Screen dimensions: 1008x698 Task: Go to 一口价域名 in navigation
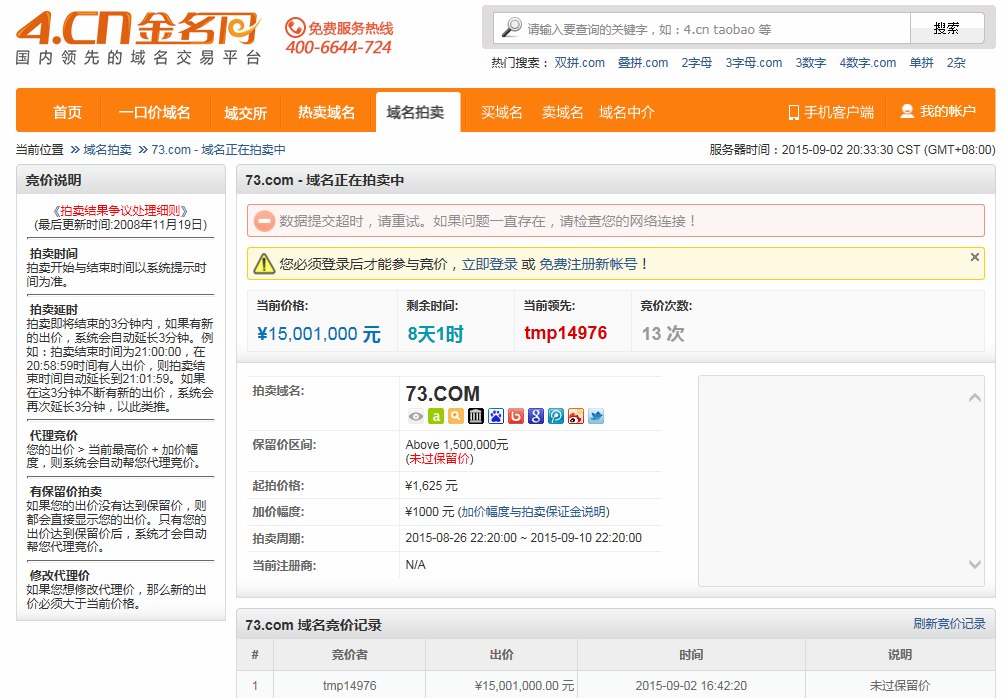click(154, 112)
